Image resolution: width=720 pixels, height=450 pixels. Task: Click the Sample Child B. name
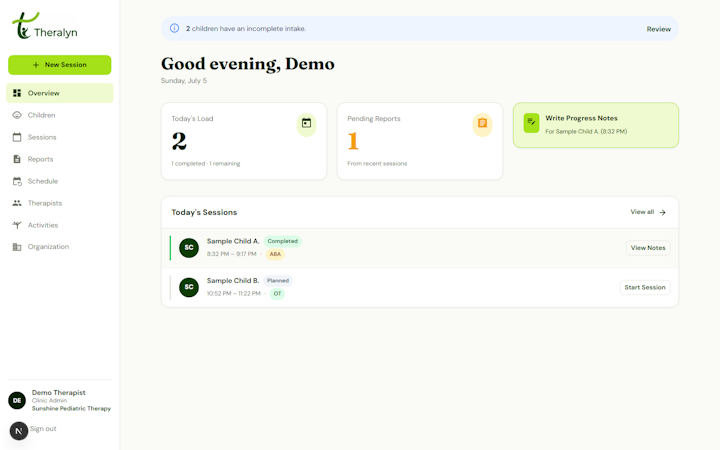(x=233, y=281)
